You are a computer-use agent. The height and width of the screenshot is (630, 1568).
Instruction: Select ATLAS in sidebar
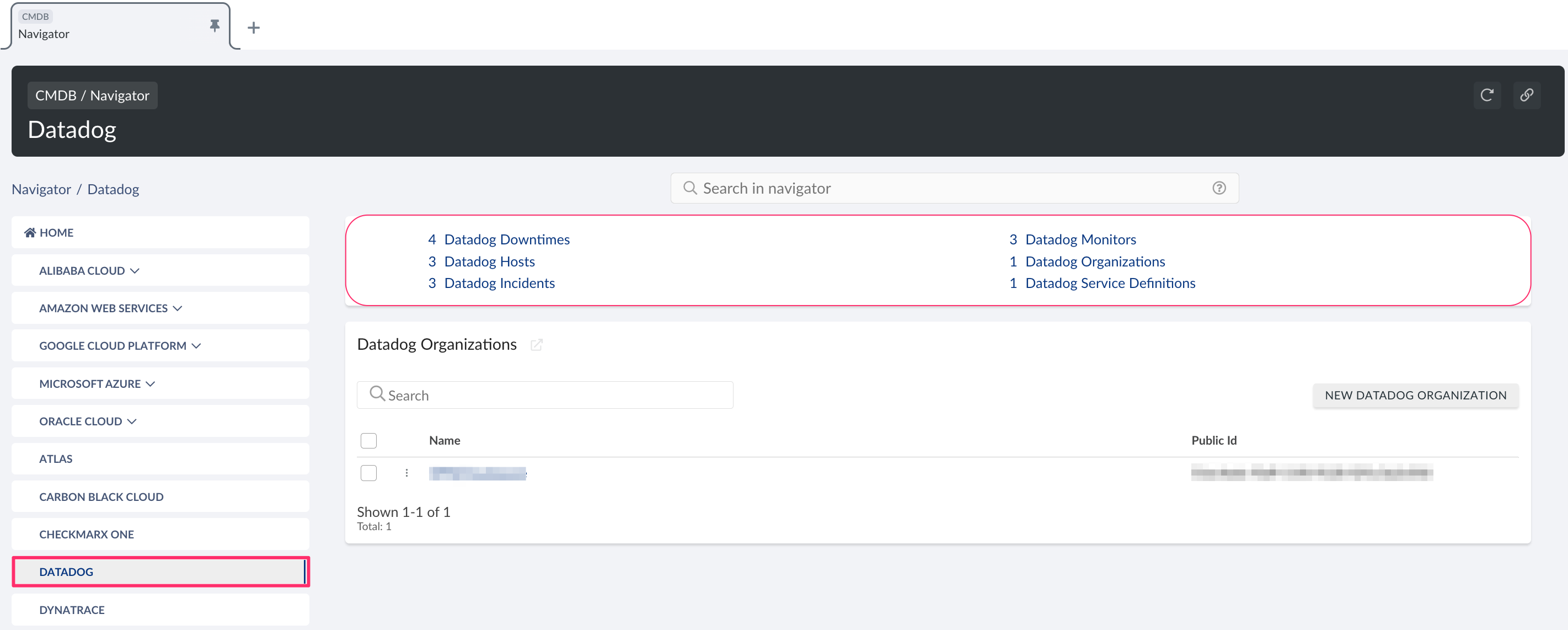click(160, 459)
